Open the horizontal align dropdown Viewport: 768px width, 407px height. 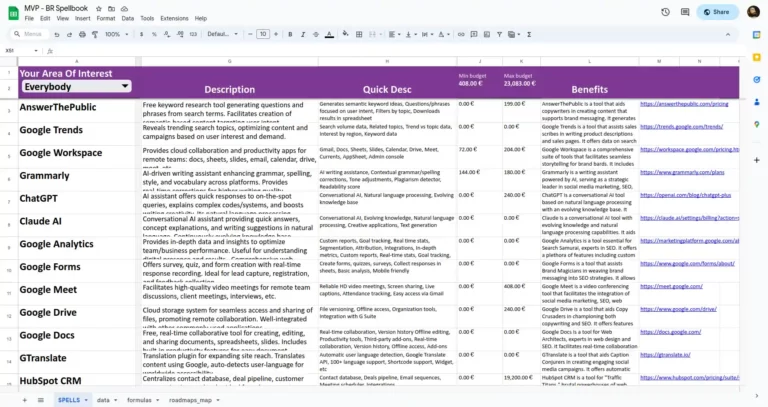coord(394,34)
